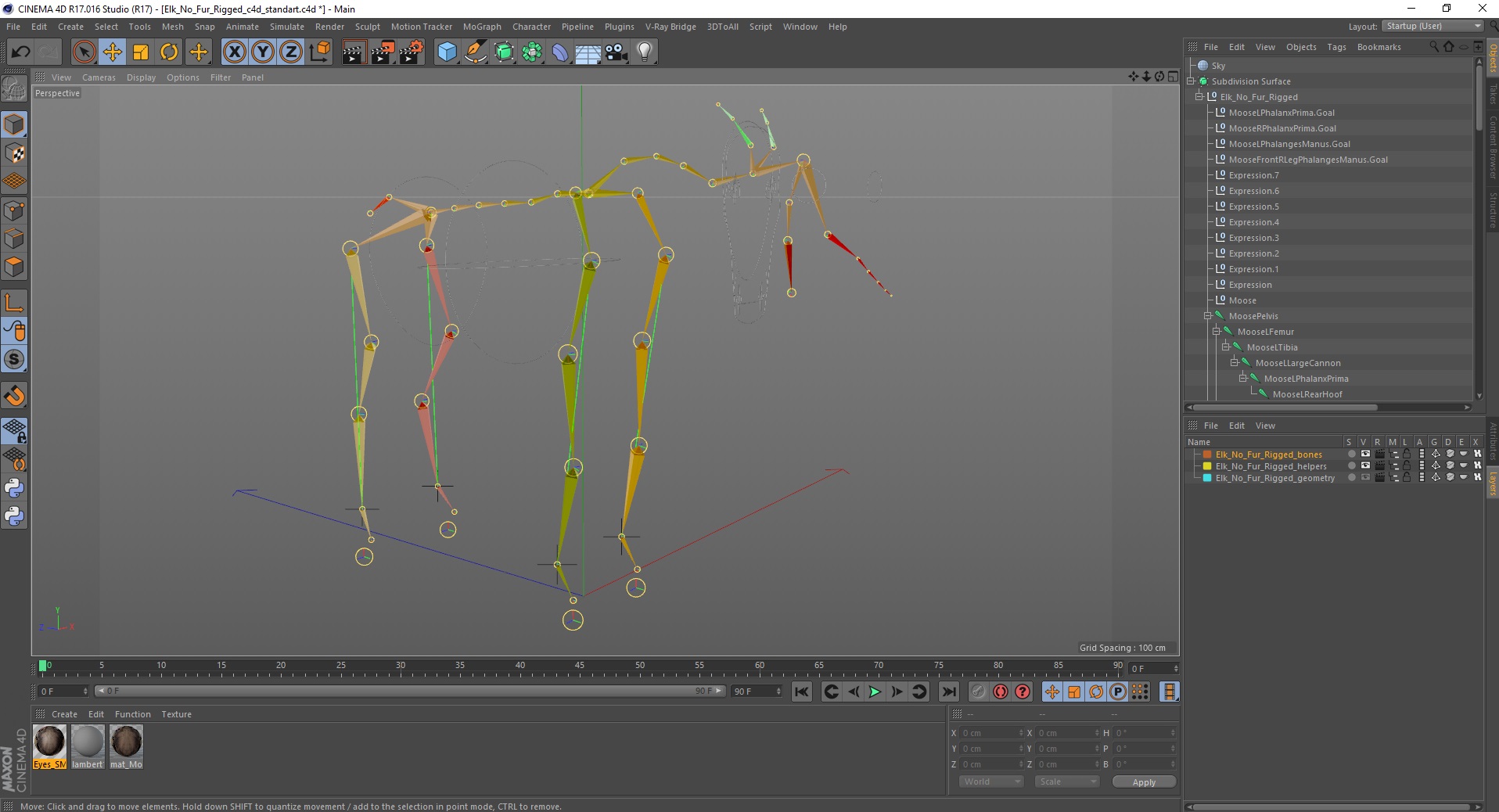This screenshot has height=812, width=1499.
Task: Open material manager Function menu
Action: point(132,714)
